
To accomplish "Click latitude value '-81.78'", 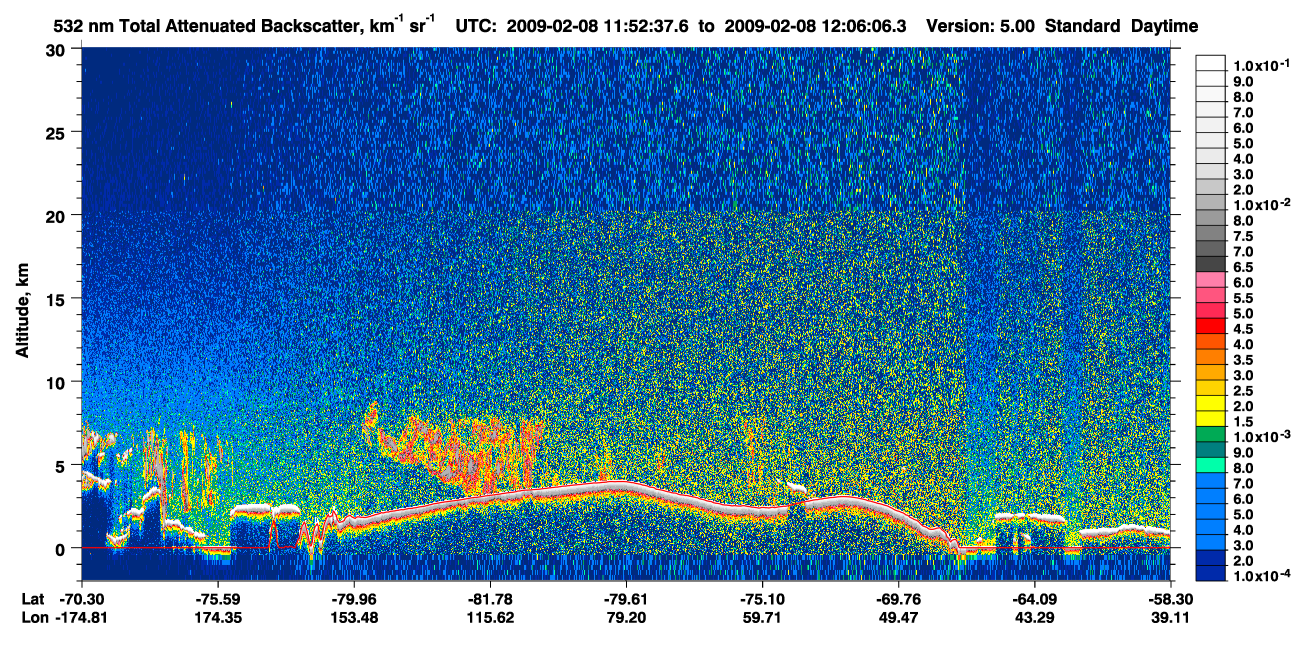I will tap(490, 599).
